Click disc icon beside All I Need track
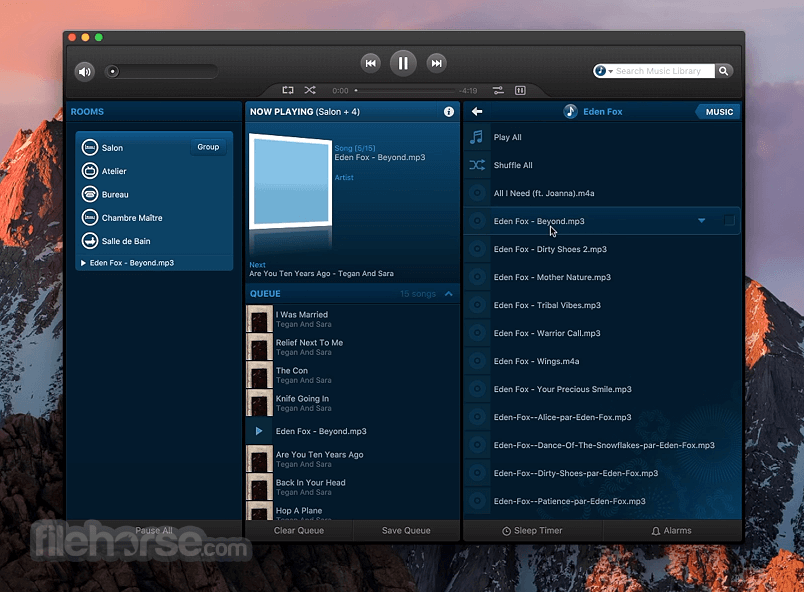The height and width of the screenshot is (592, 804). point(477,193)
